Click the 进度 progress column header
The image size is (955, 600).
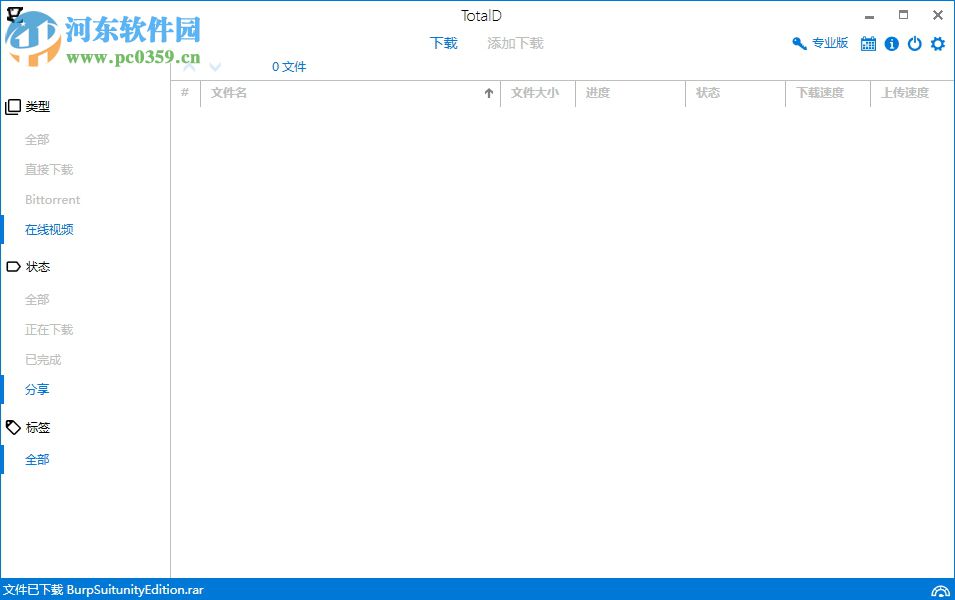point(597,92)
